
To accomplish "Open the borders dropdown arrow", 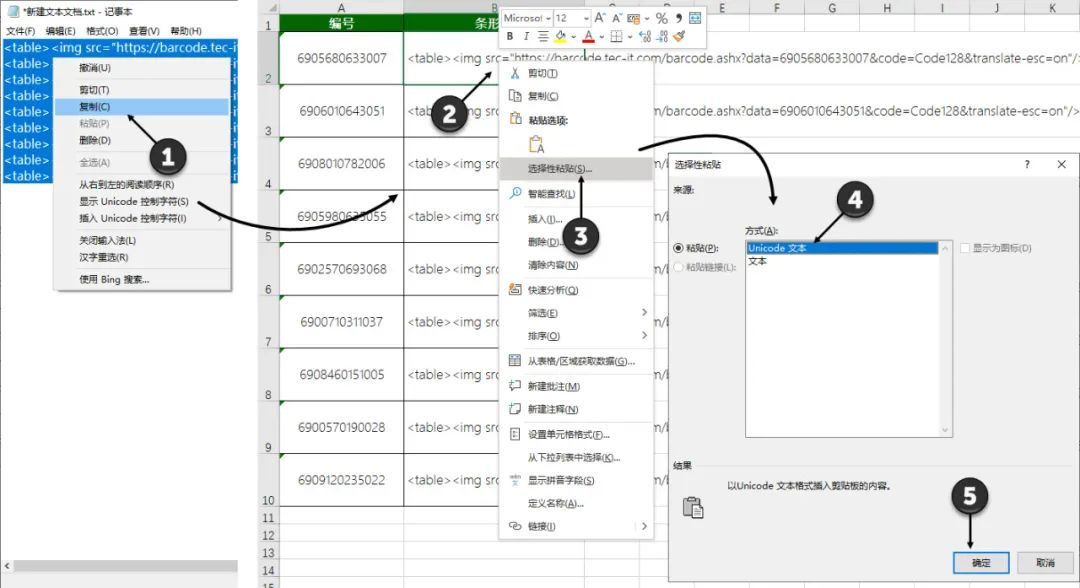I will pos(630,37).
